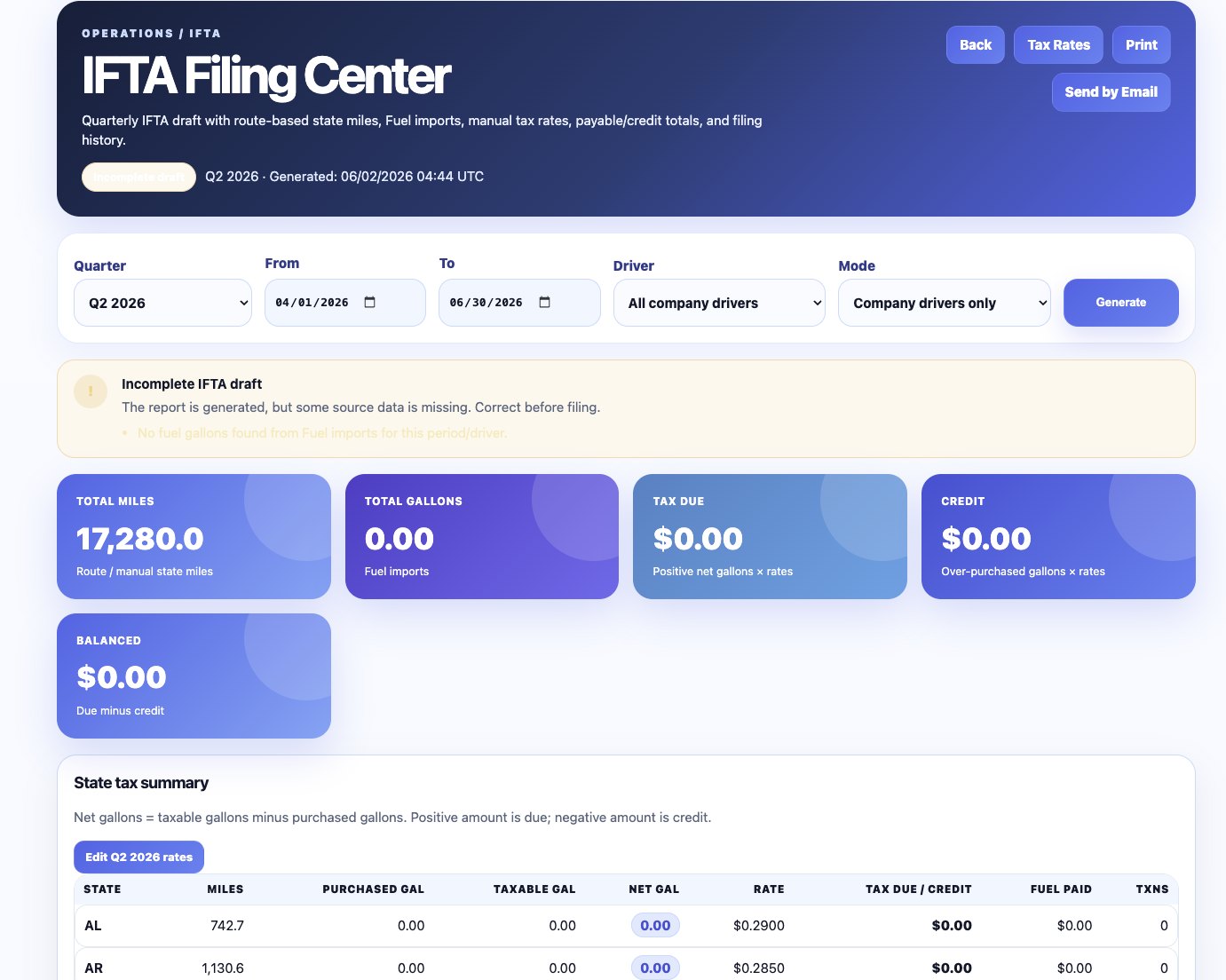Click the IFTA Filing Center title
The height and width of the screenshot is (980, 1226).
266,75
